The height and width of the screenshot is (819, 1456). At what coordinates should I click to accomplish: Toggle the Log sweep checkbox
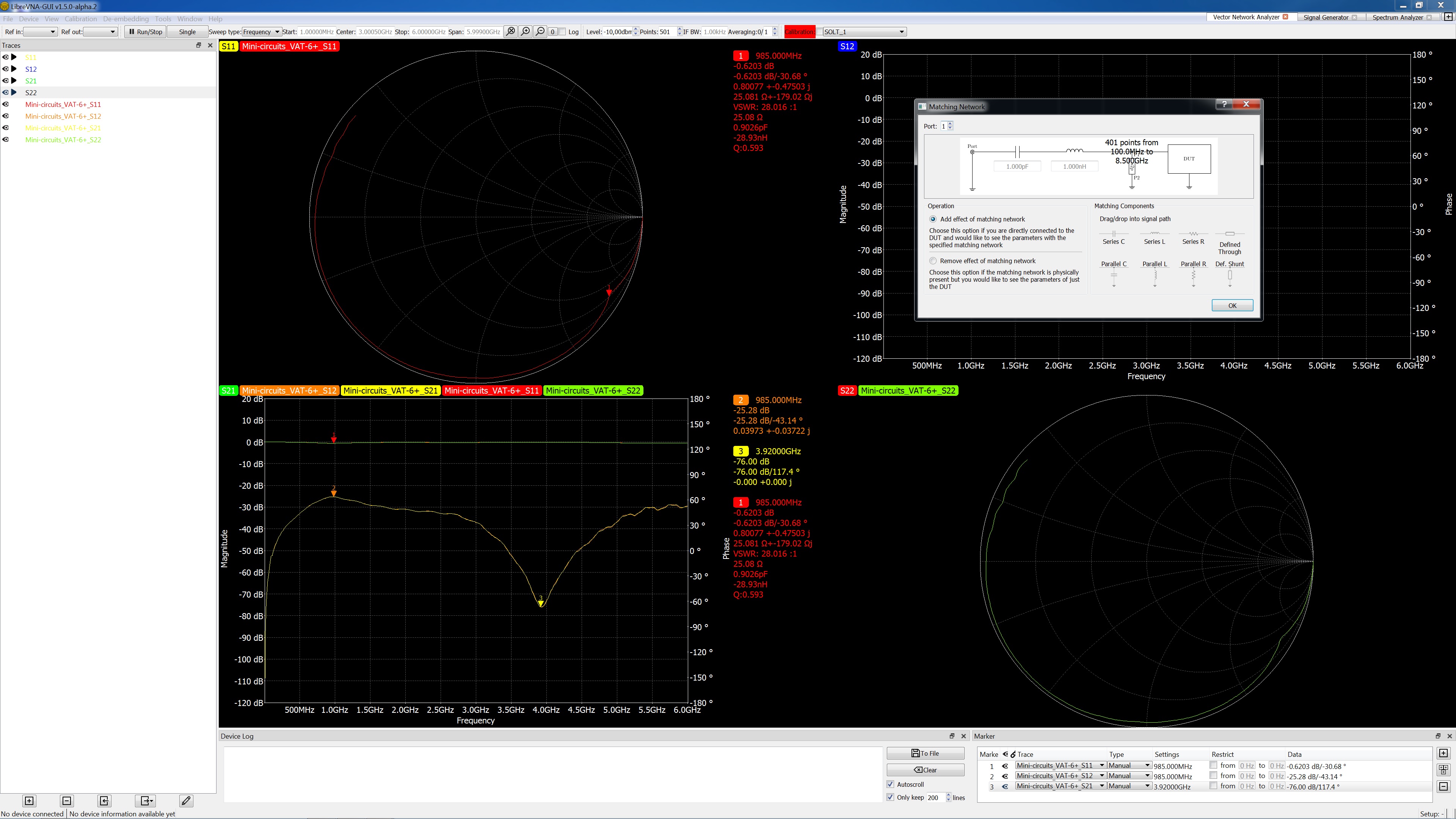562,31
